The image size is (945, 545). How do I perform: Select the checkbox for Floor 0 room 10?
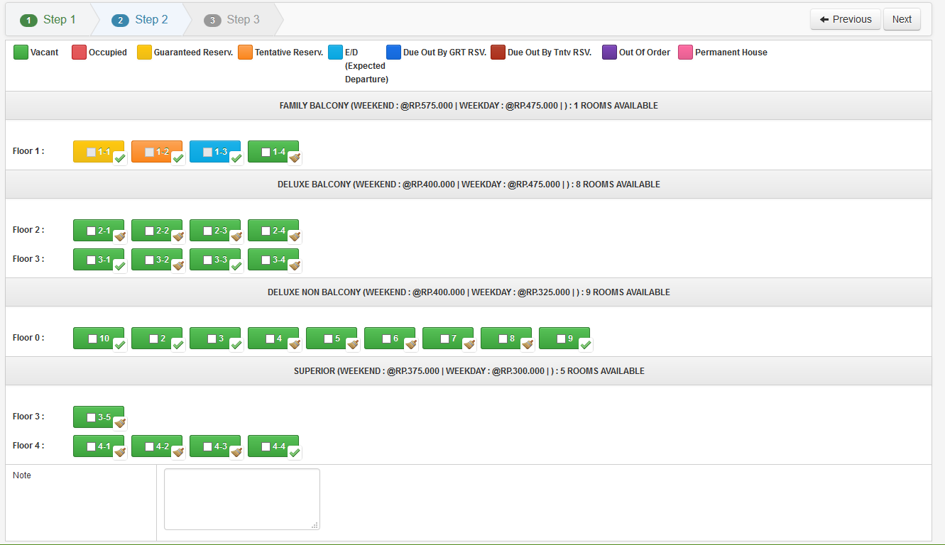92,339
